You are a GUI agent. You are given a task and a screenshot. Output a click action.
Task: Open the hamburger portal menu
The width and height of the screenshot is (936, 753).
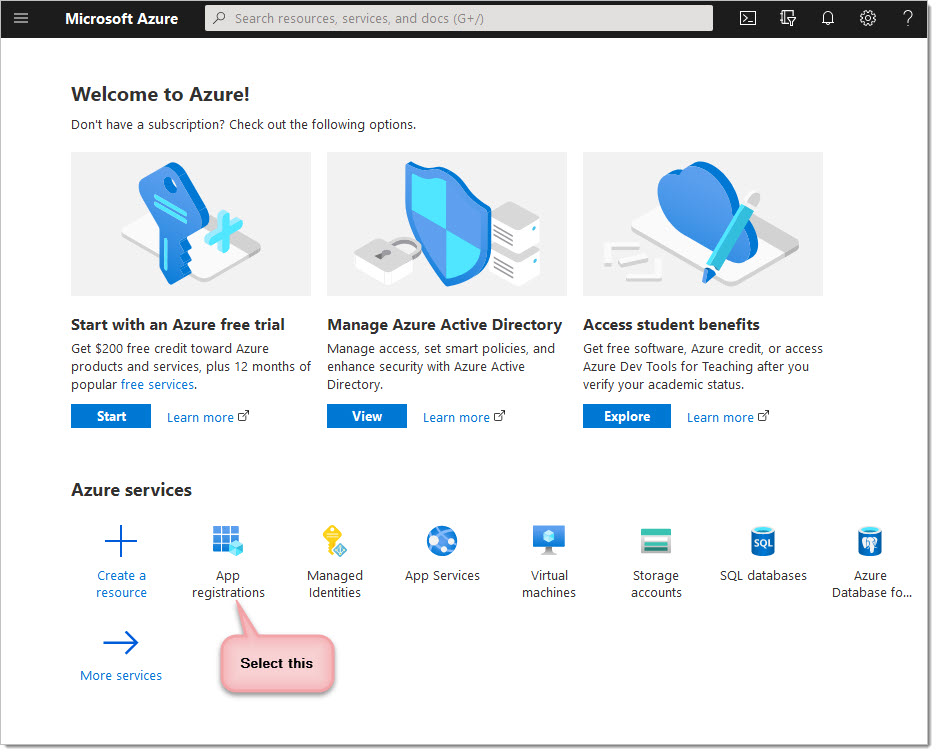[x=21, y=18]
